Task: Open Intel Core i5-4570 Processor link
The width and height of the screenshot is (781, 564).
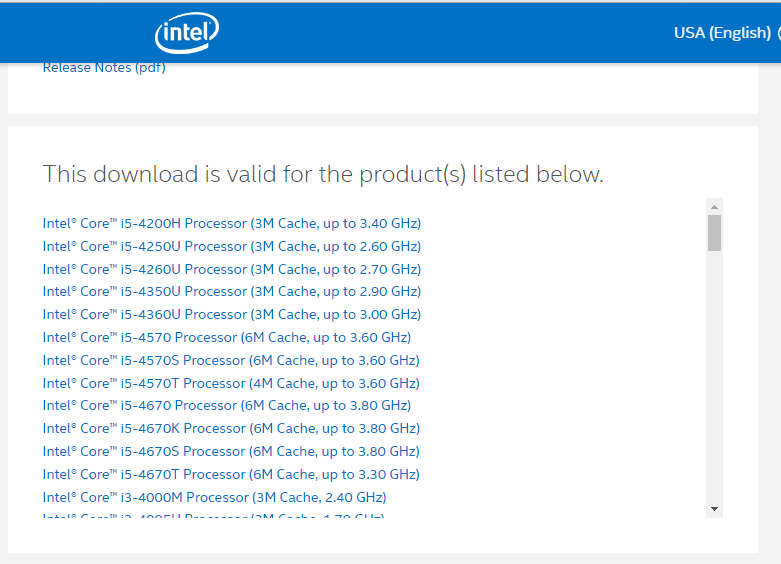Action: point(226,337)
